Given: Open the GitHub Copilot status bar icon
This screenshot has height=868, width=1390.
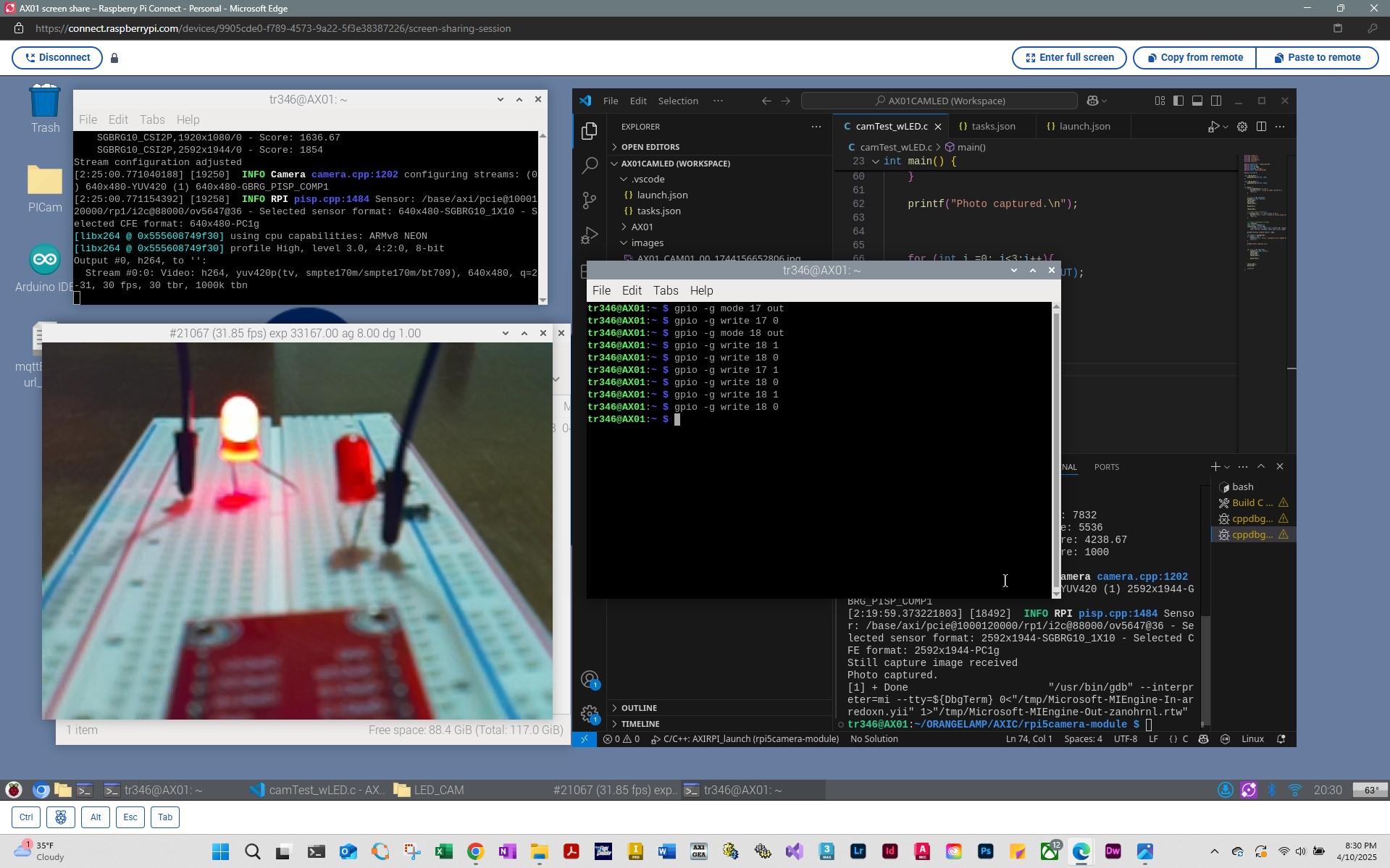Looking at the screenshot, I should [1202, 739].
